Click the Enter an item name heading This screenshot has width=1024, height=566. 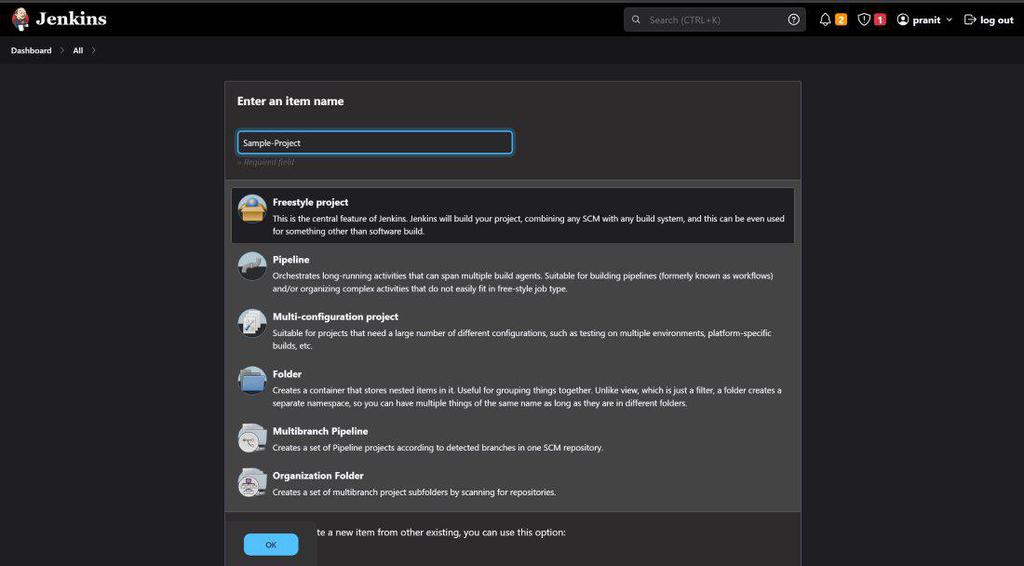click(290, 101)
